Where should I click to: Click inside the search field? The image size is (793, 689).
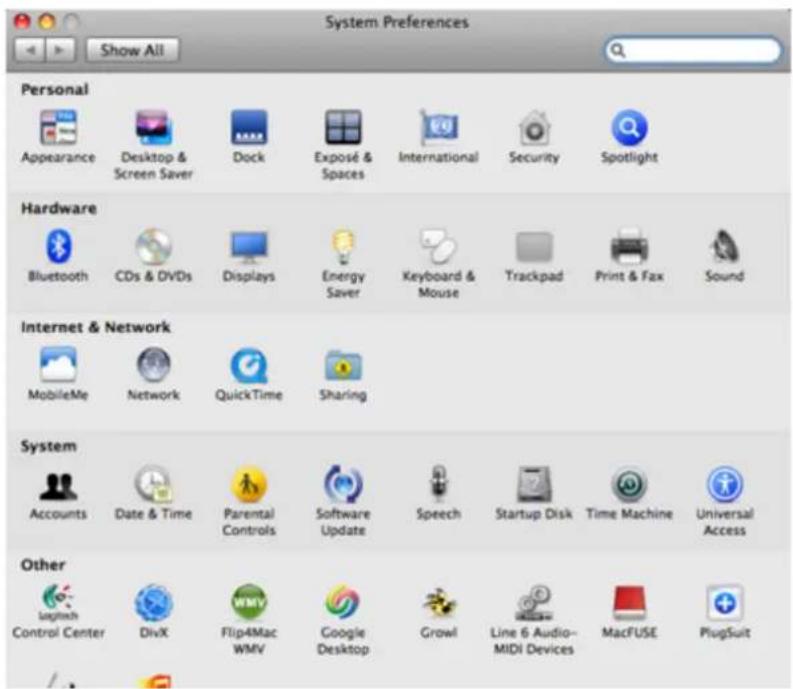click(x=692, y=50)
